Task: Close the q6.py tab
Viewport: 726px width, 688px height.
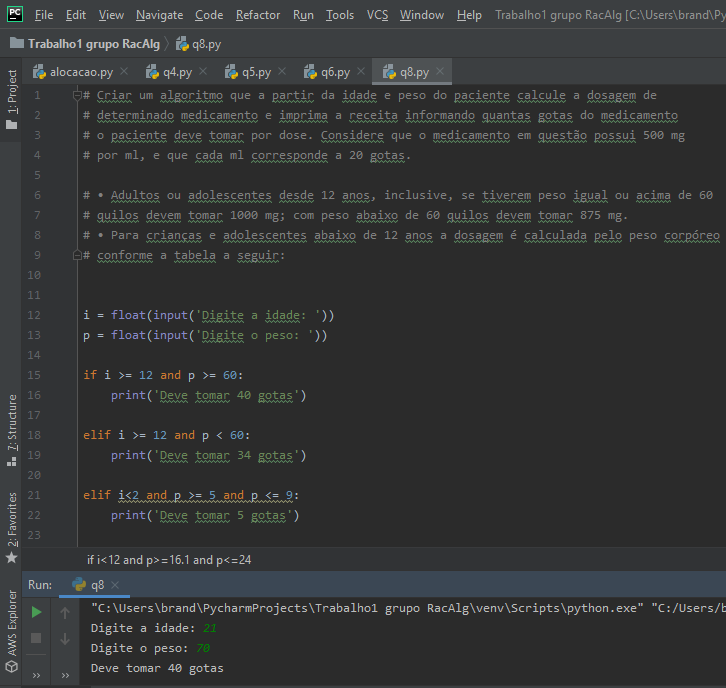Action: [x=361, y=71]
